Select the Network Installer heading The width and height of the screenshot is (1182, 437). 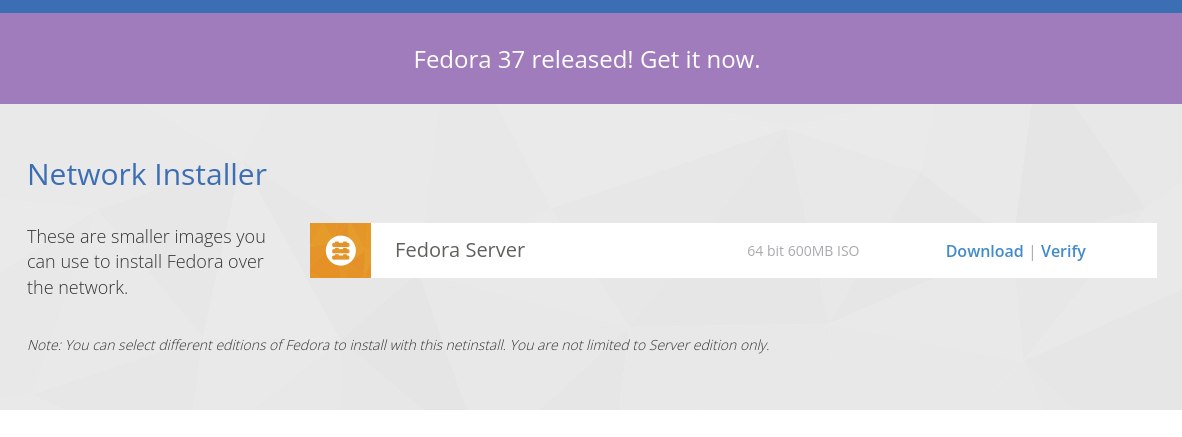[x=146, y=175]
